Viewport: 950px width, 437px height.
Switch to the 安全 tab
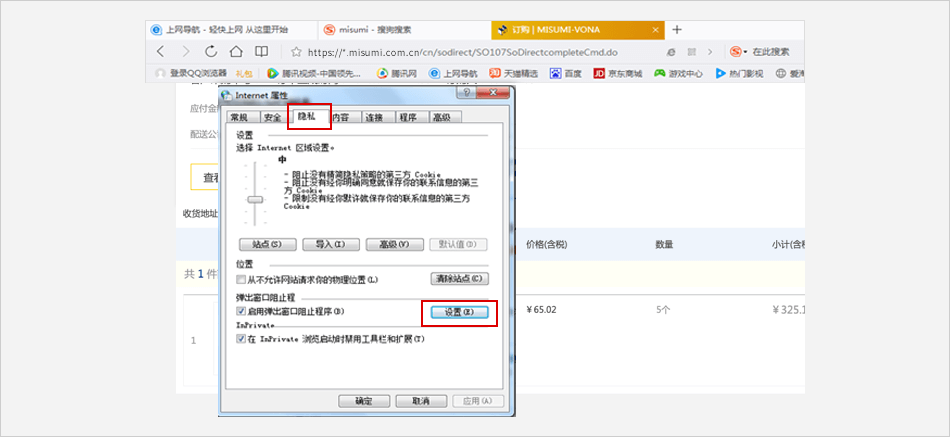271,117
